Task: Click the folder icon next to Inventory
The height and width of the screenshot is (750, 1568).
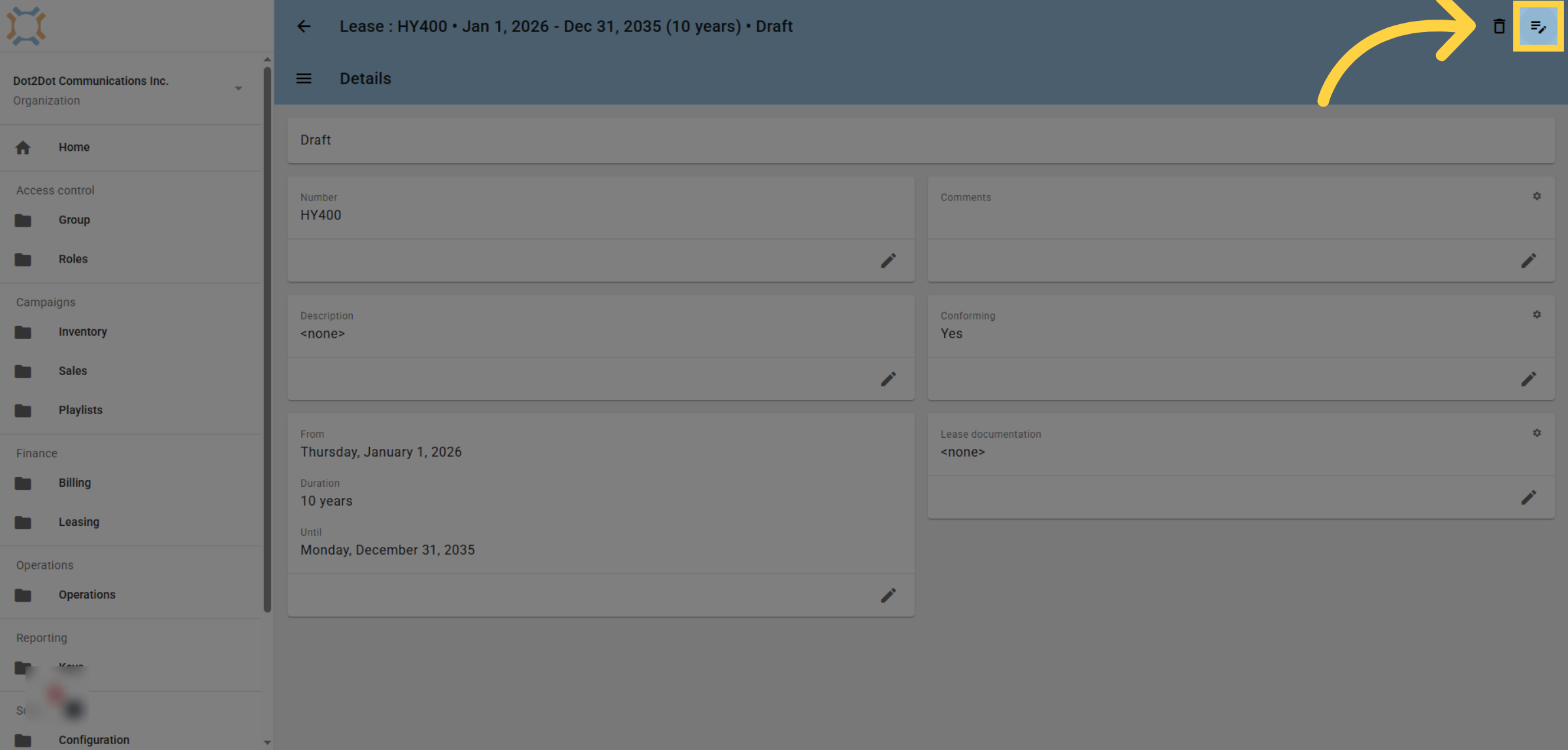Action: [x=23, y=332]
